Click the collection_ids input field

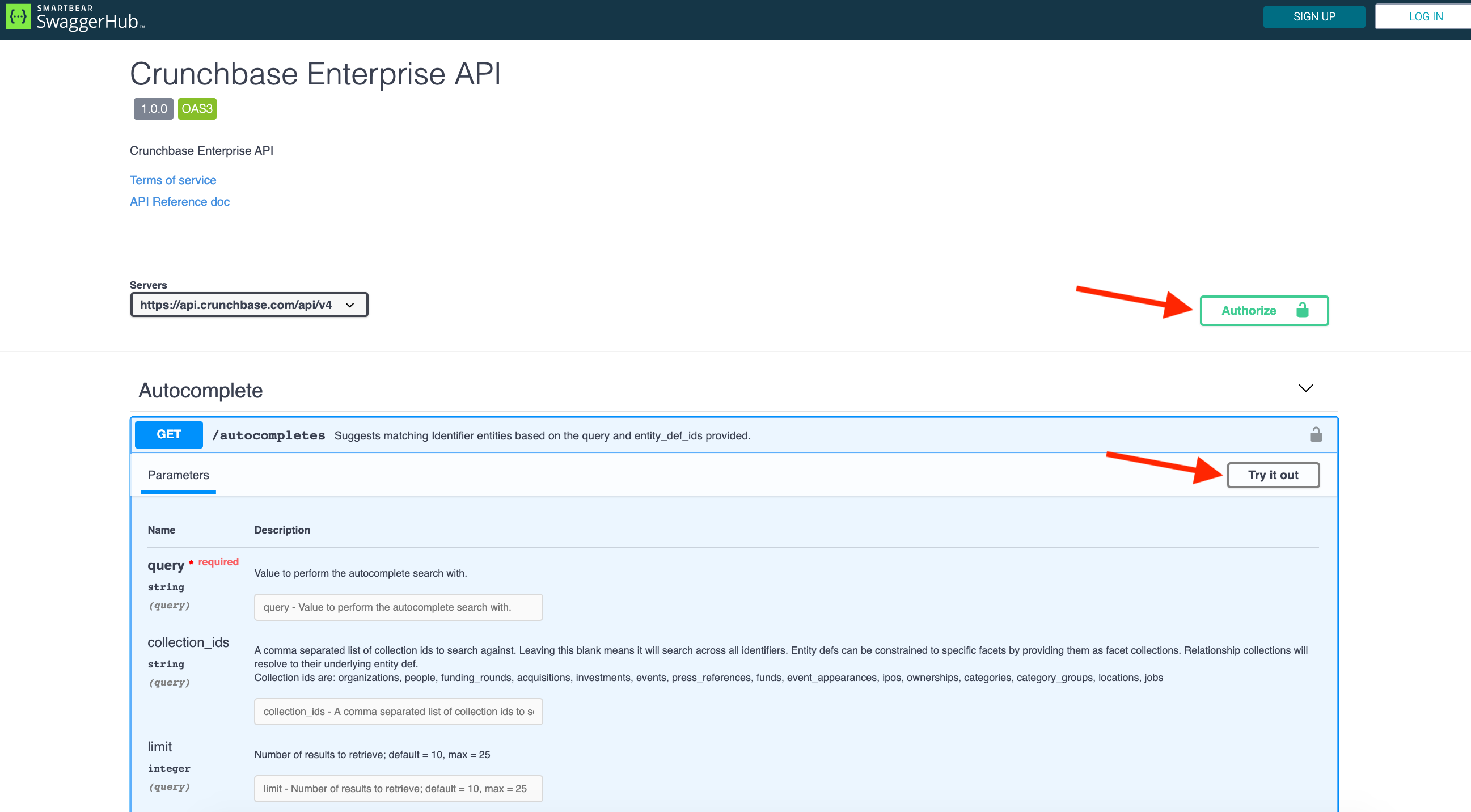tap(398, 712)
